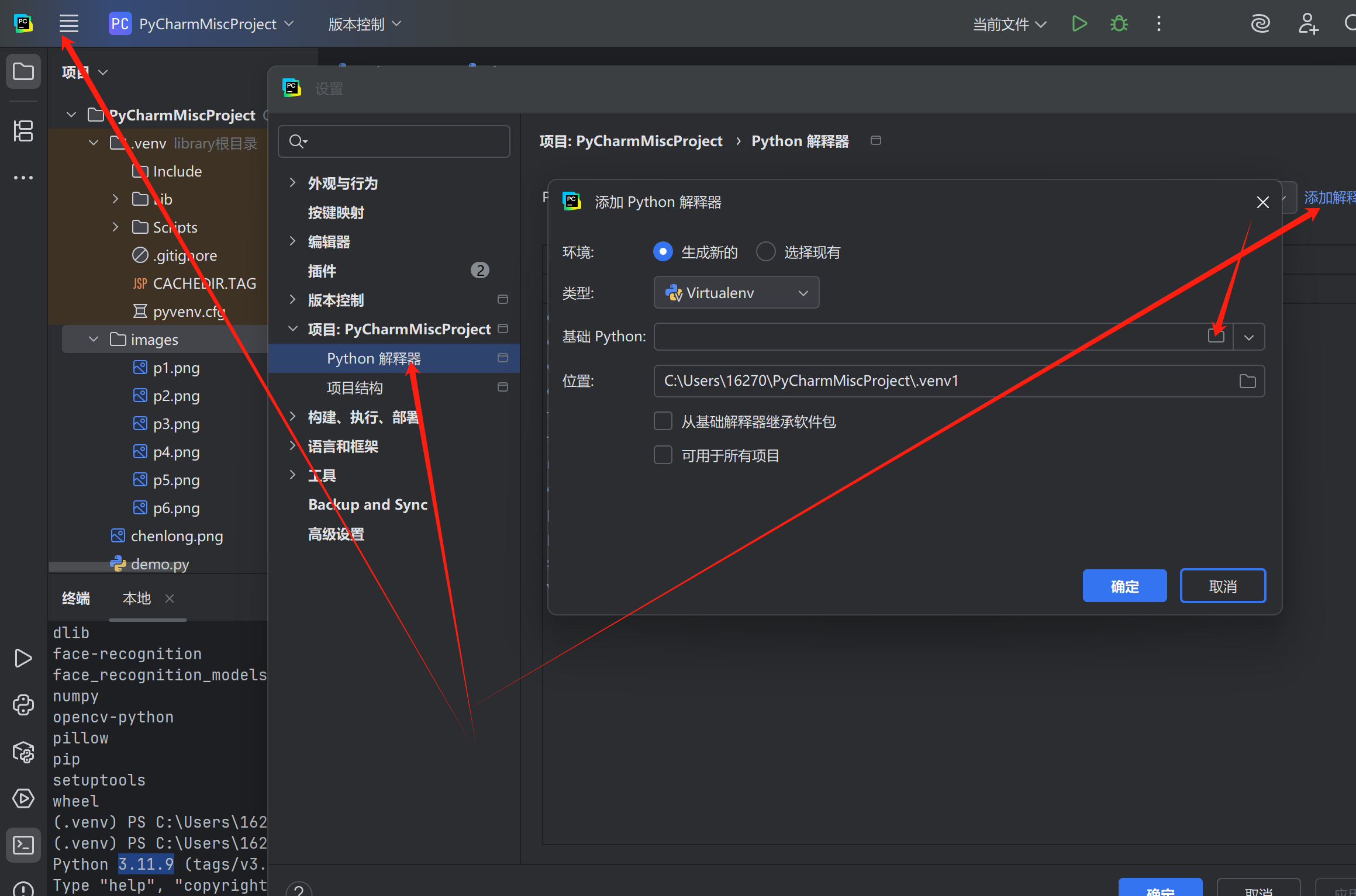The height and width of the screenshot is (896, 1356).
Task: Browse for base Python interpreter folder icon
Action: [1216, 336]
